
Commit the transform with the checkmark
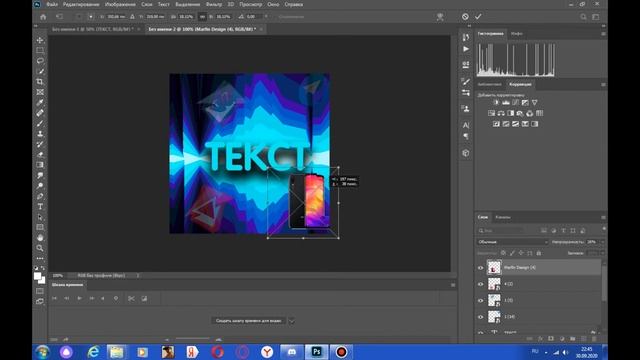coord(478,17)
